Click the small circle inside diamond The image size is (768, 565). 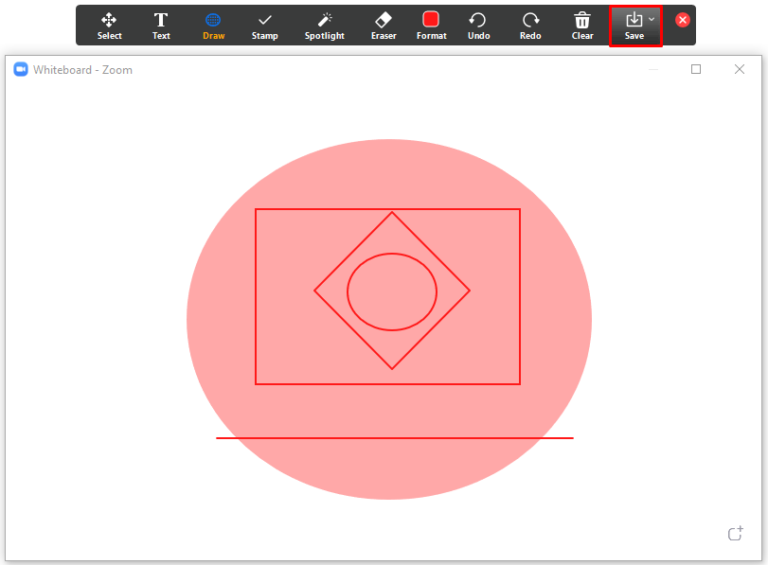(x=392, y=292)
